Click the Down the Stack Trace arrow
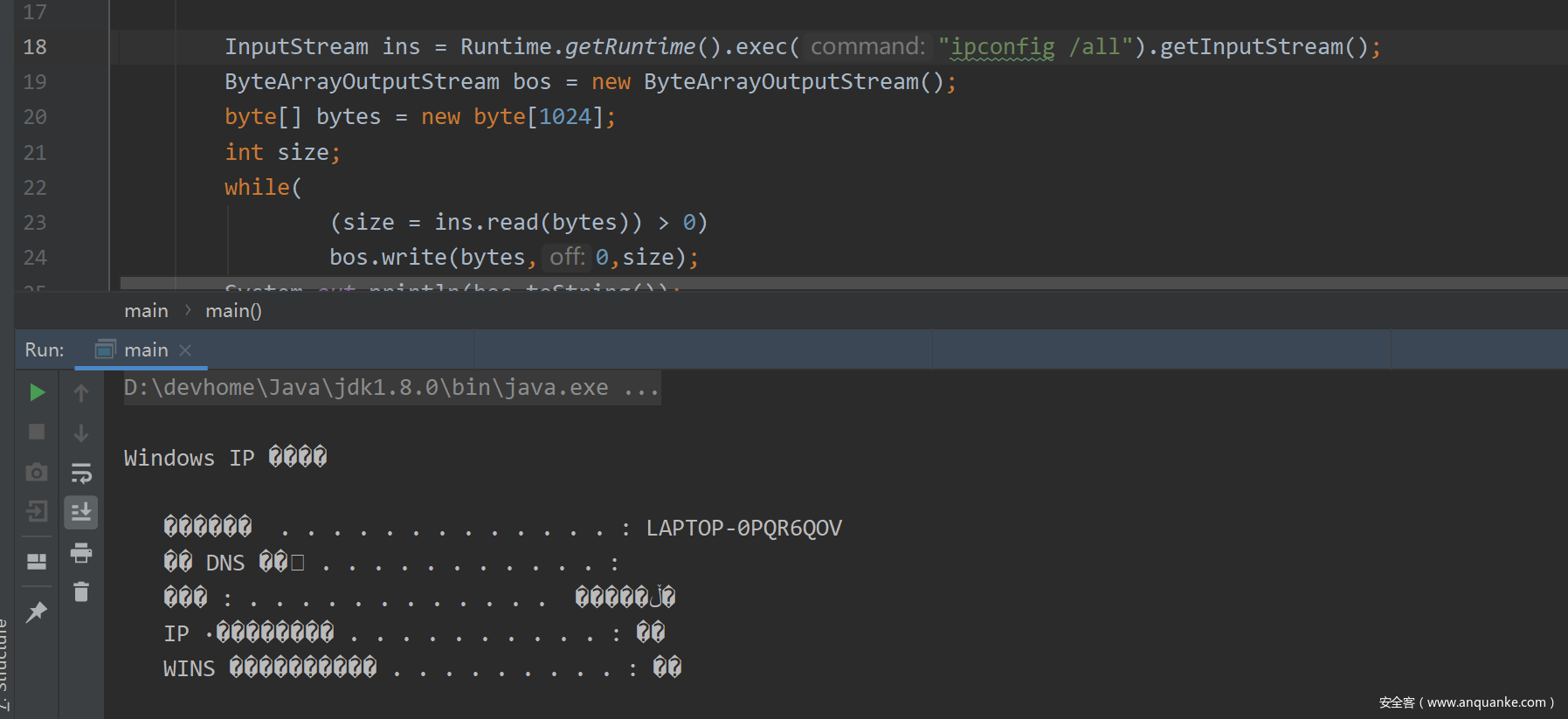1568x719 pixels. [x=81, y=433]
